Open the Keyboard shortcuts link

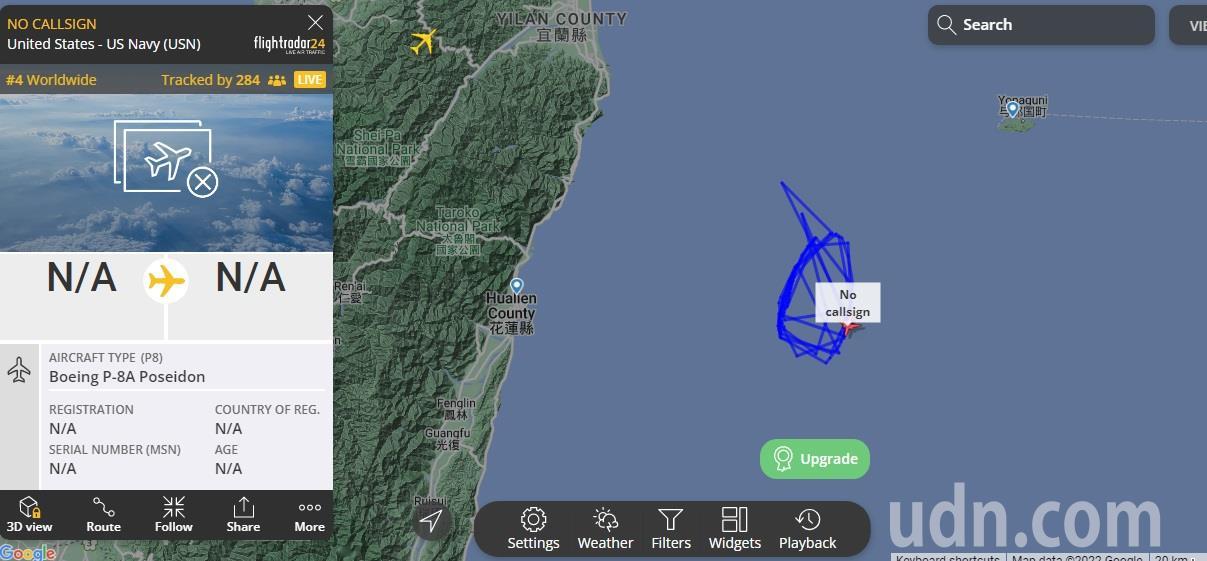pyautogui.click(x=947, y=557)
